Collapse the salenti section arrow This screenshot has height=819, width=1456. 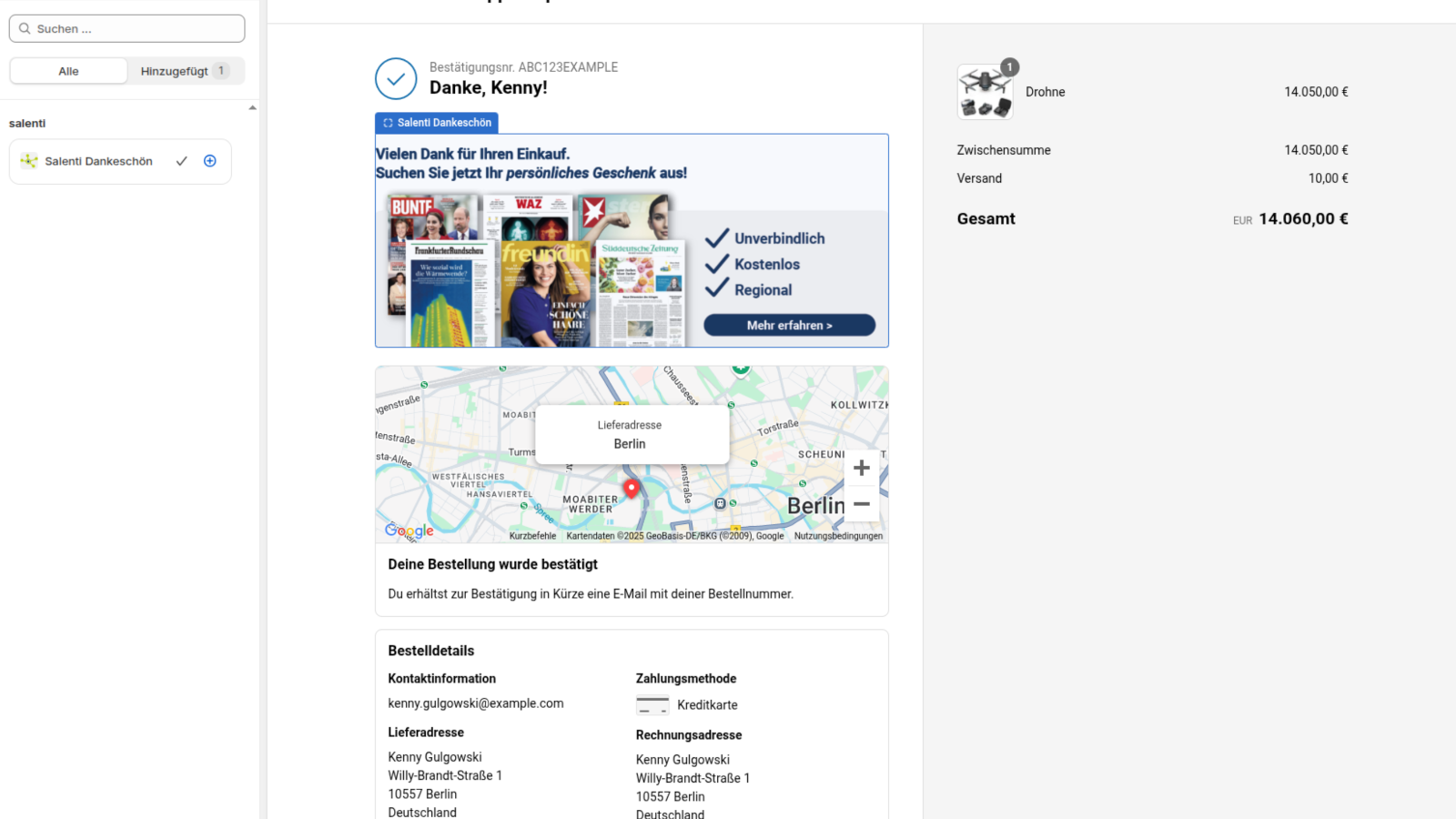click(252, 107)
